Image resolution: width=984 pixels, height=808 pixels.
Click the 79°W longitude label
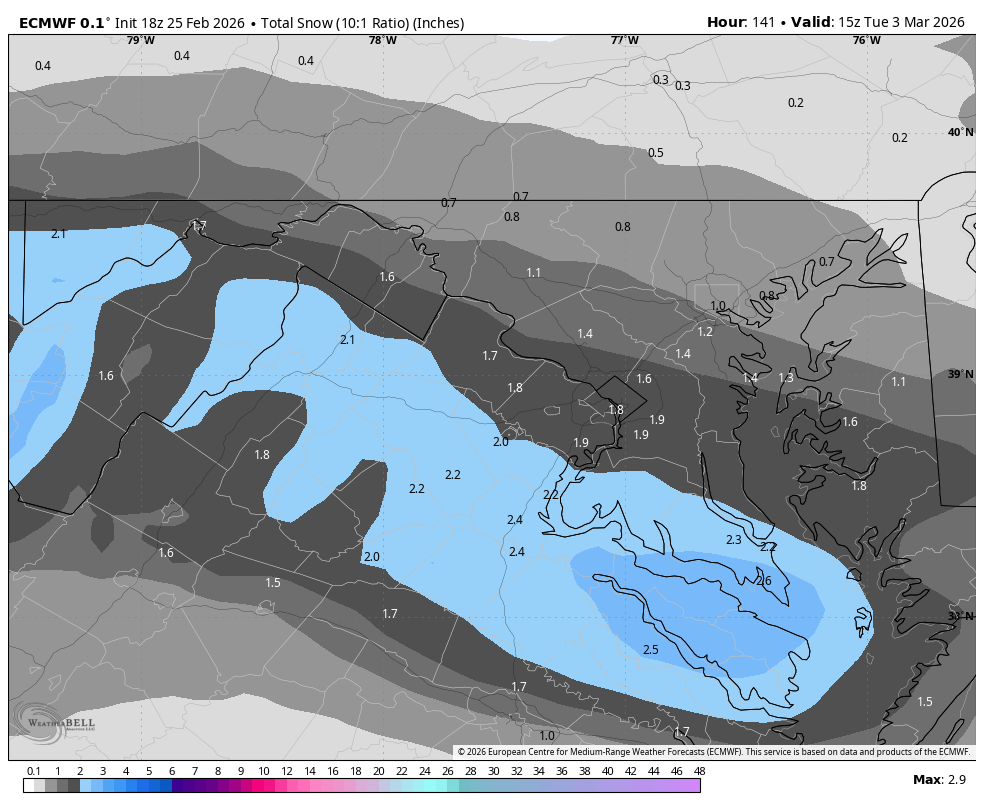click(141, 41)
